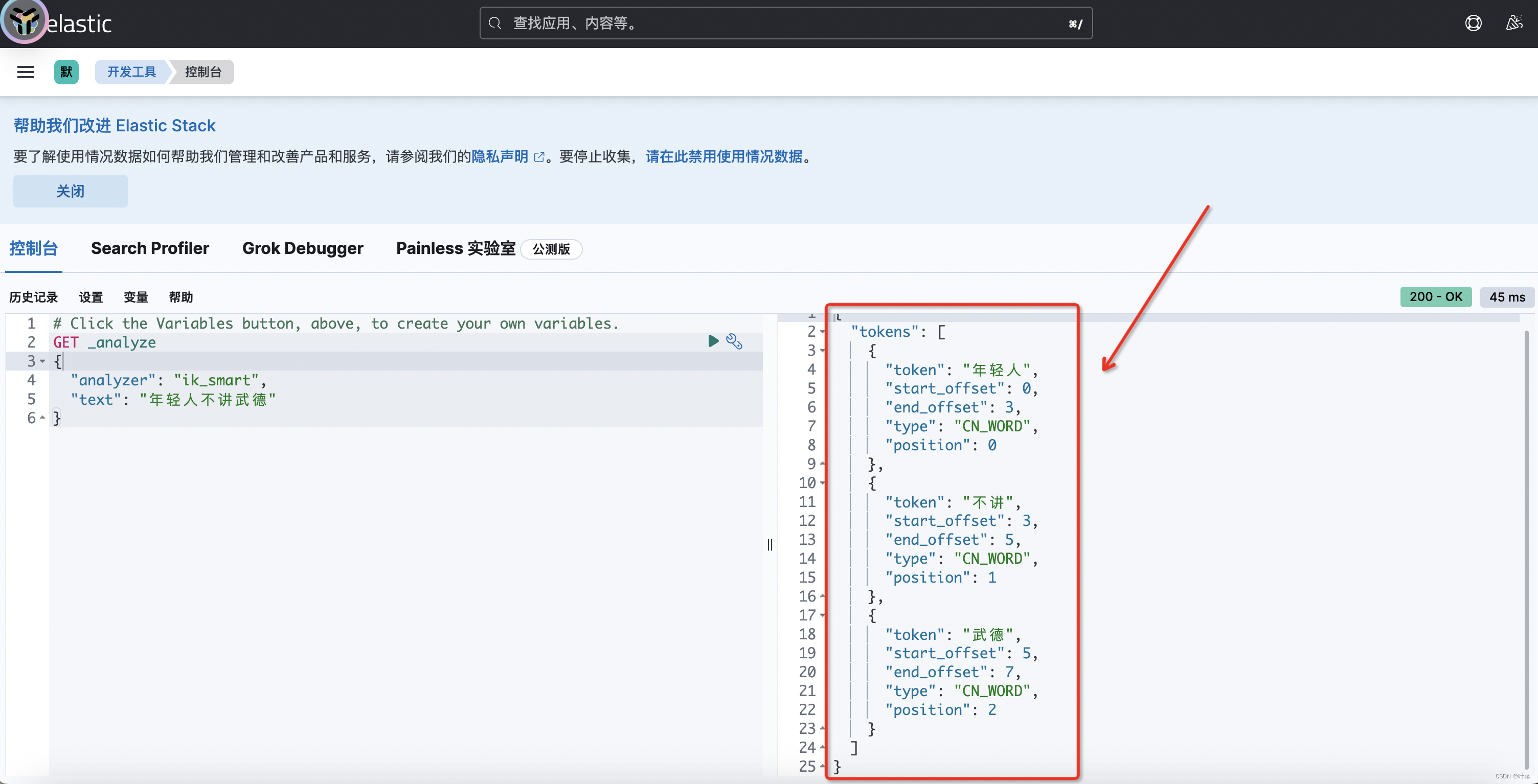Select the 控制台 tab
The width and height of the screenshot is (1538, 784).
(x=33, y=248)
